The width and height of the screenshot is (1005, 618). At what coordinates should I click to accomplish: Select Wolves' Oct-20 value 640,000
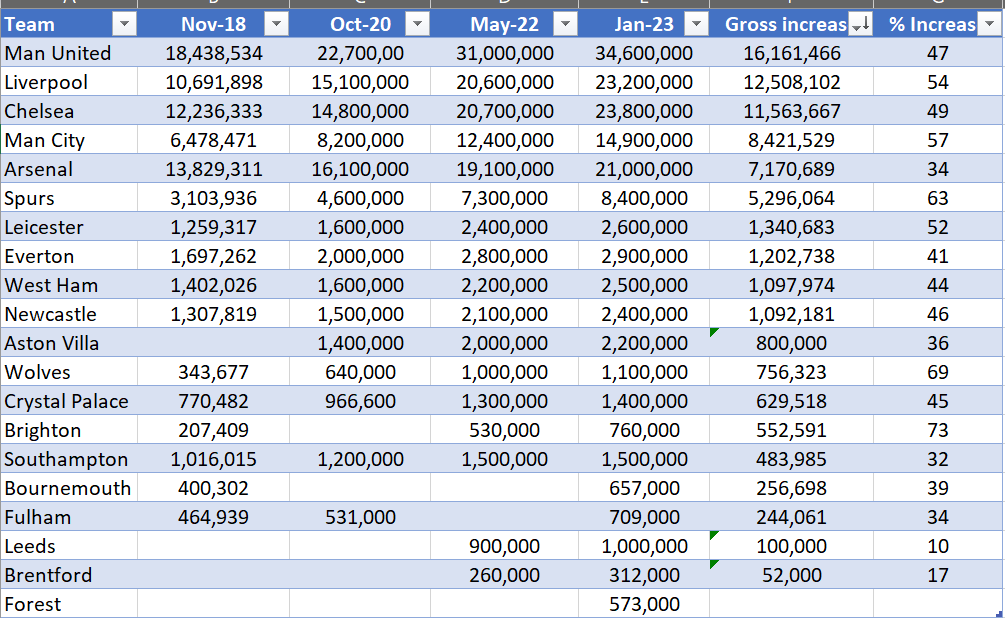(x=360, y=372)
